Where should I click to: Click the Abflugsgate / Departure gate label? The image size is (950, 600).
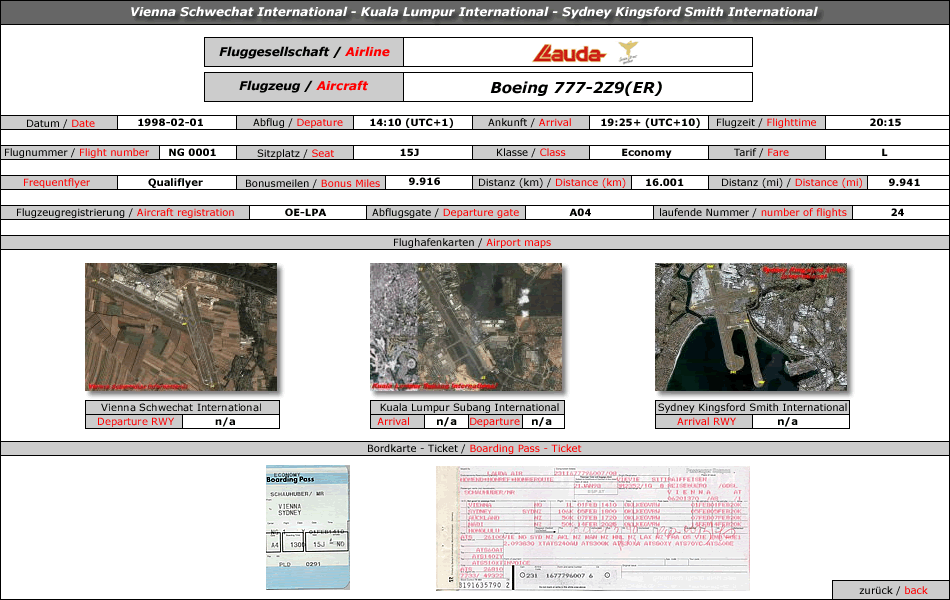tap(446, 213)
